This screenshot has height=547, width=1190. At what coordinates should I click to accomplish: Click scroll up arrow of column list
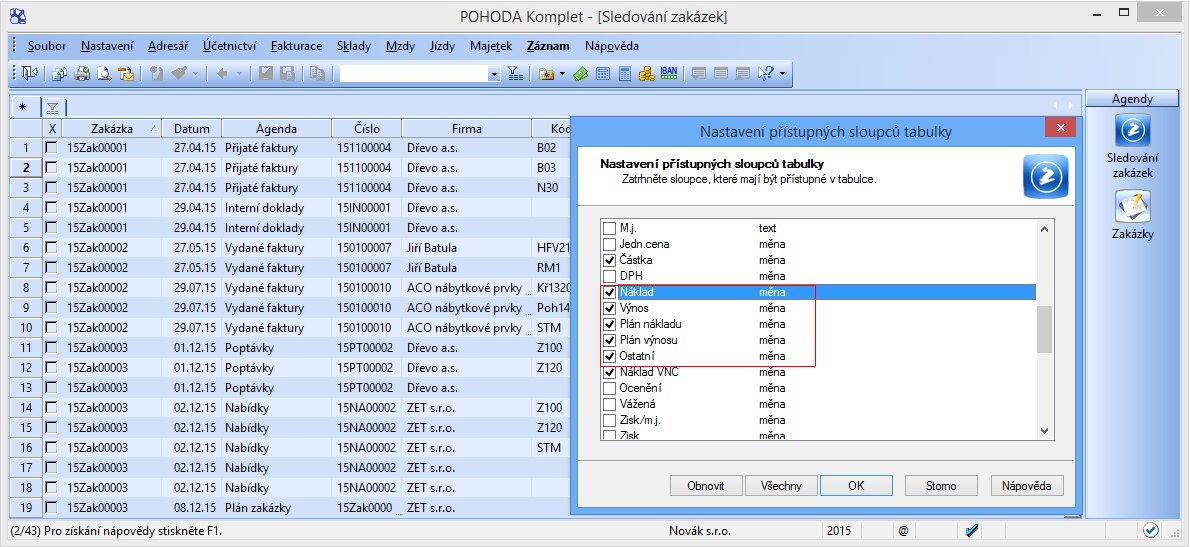1044,229
